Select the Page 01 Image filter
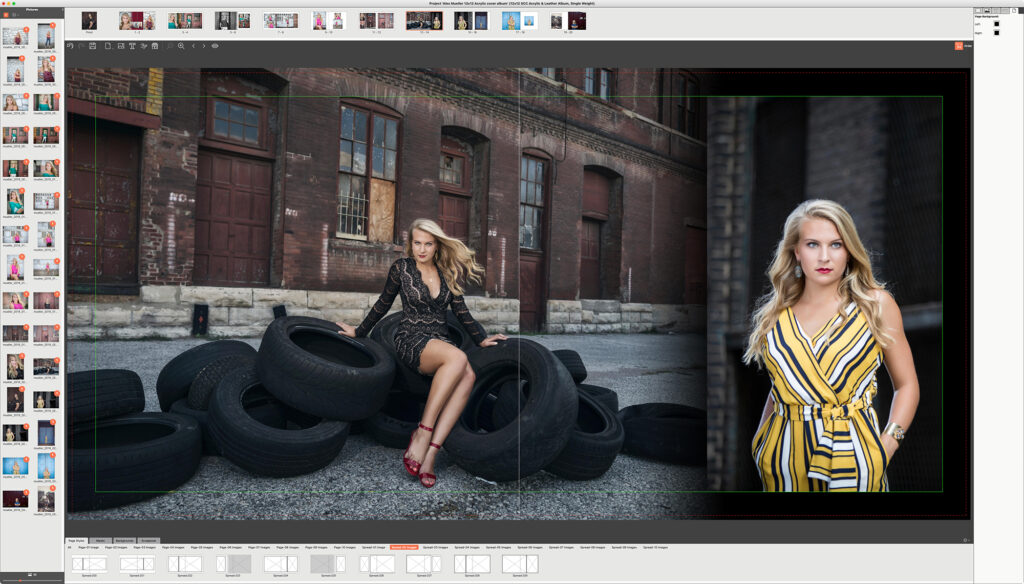 89,547
